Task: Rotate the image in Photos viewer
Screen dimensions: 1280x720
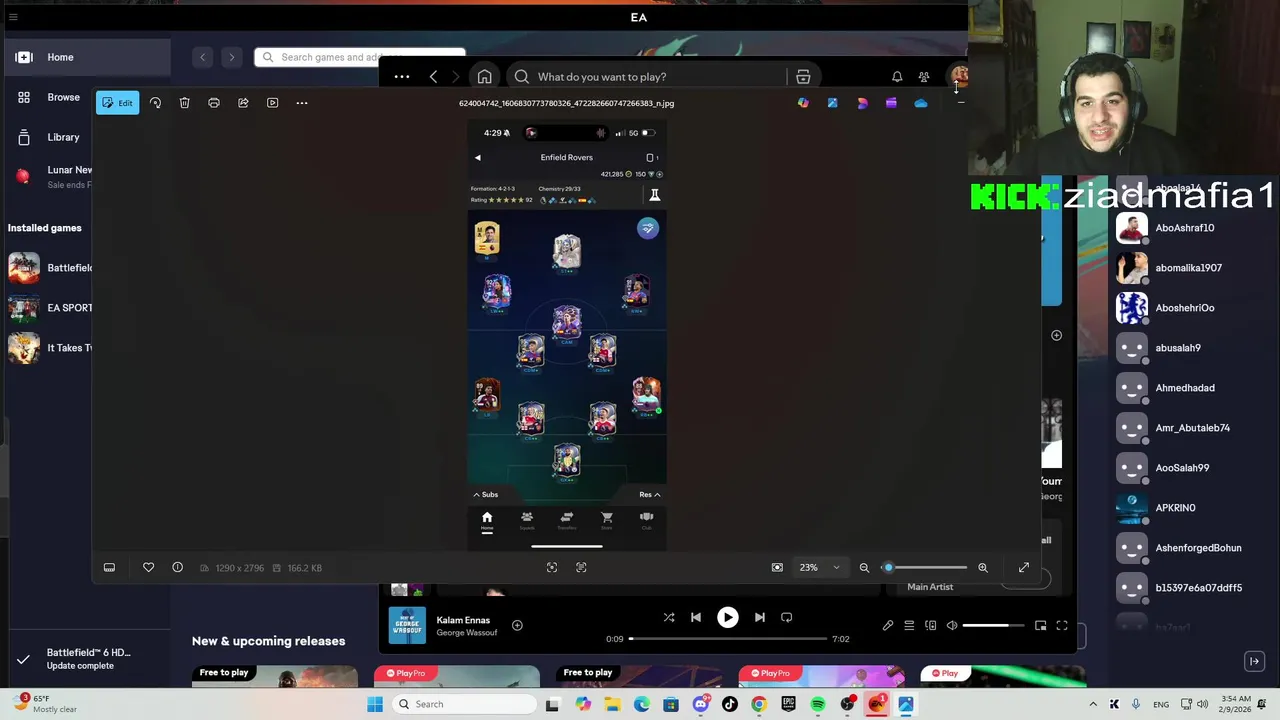Action: pyautogui.click(x=155, y=103)
